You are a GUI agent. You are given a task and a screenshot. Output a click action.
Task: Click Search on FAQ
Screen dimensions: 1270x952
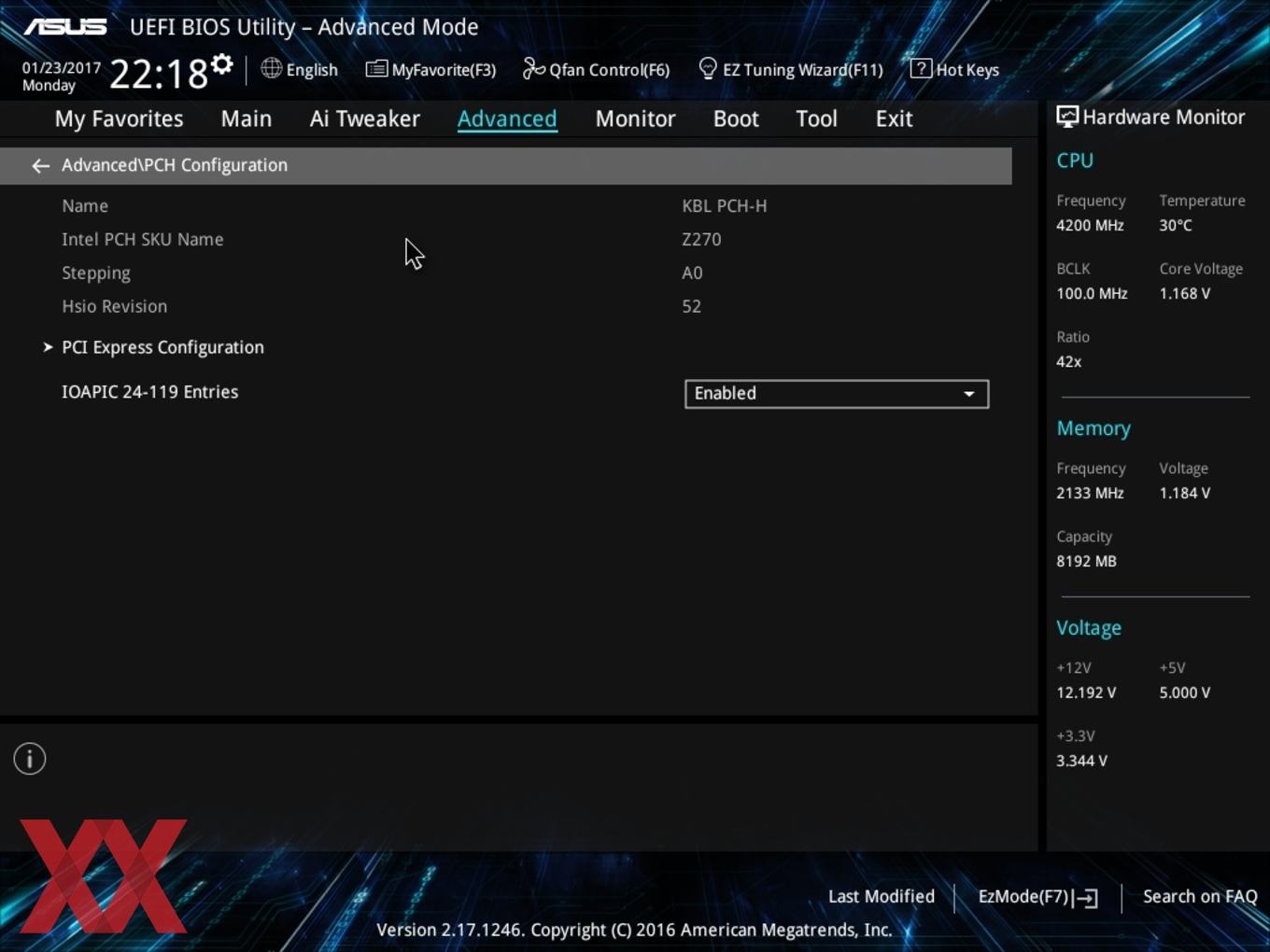(x=1200, y=896)
